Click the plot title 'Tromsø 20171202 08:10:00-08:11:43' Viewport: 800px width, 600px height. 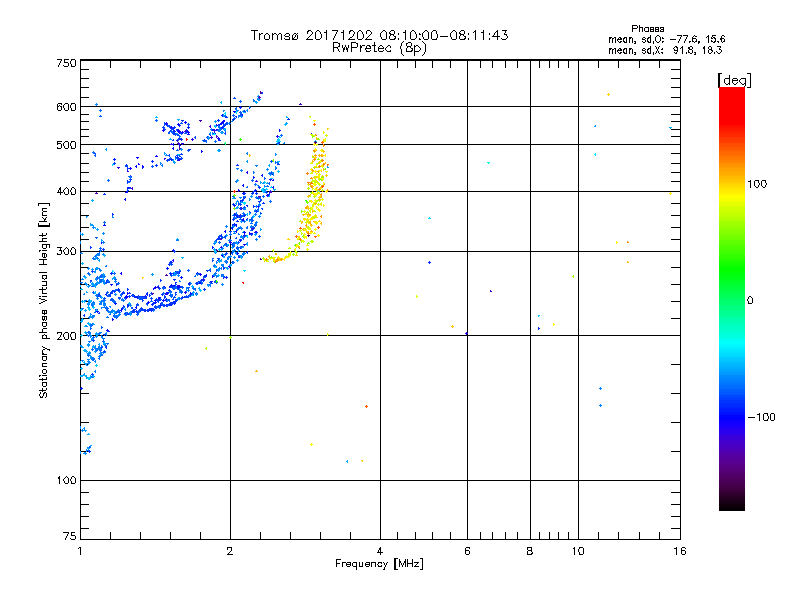click(x=379, y=35)
